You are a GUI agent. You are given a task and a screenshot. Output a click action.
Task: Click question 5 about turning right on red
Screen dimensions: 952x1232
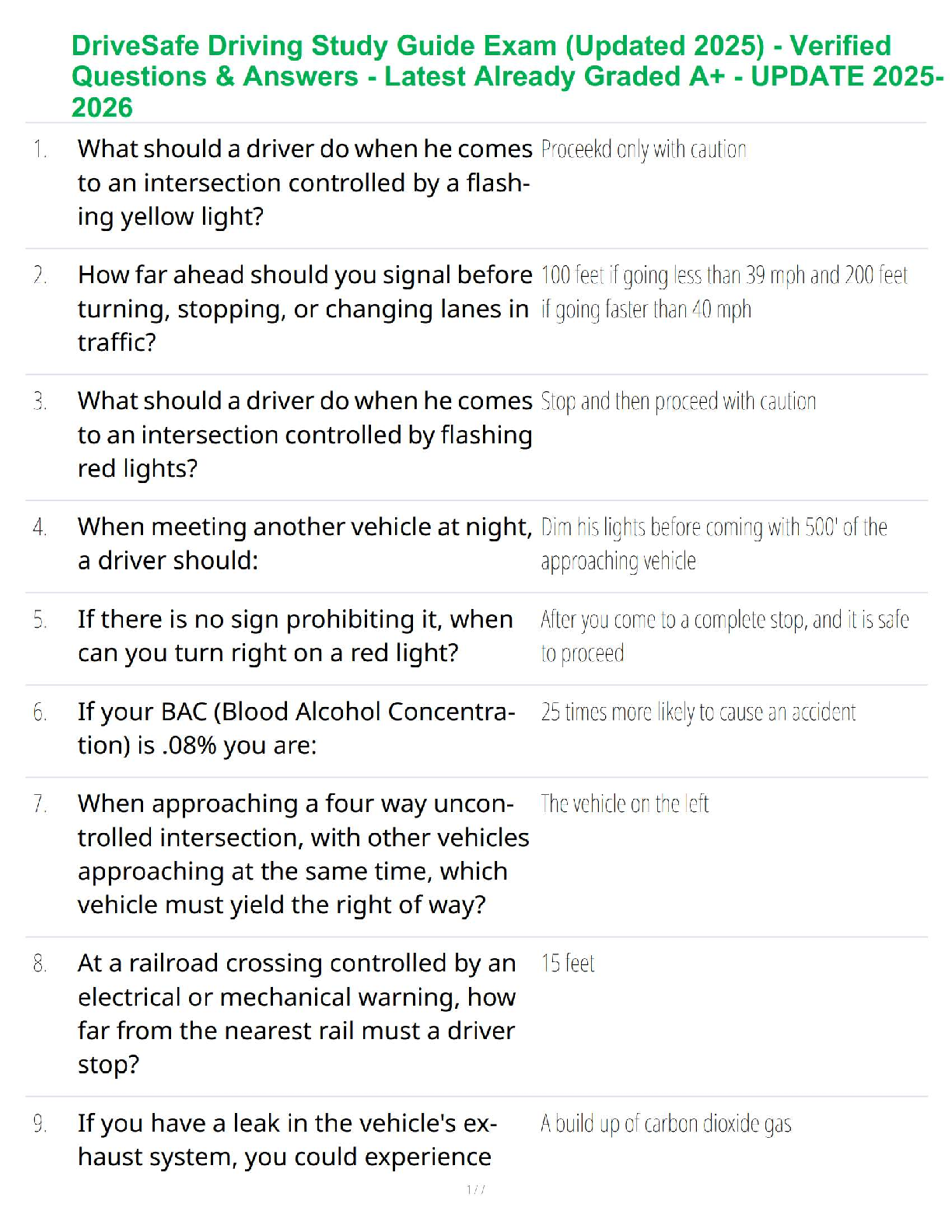pos(296,636)
